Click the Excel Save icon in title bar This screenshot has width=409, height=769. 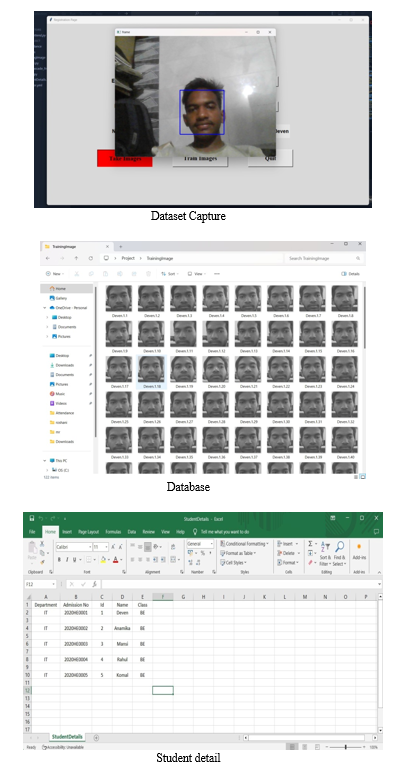pos(32,518)
